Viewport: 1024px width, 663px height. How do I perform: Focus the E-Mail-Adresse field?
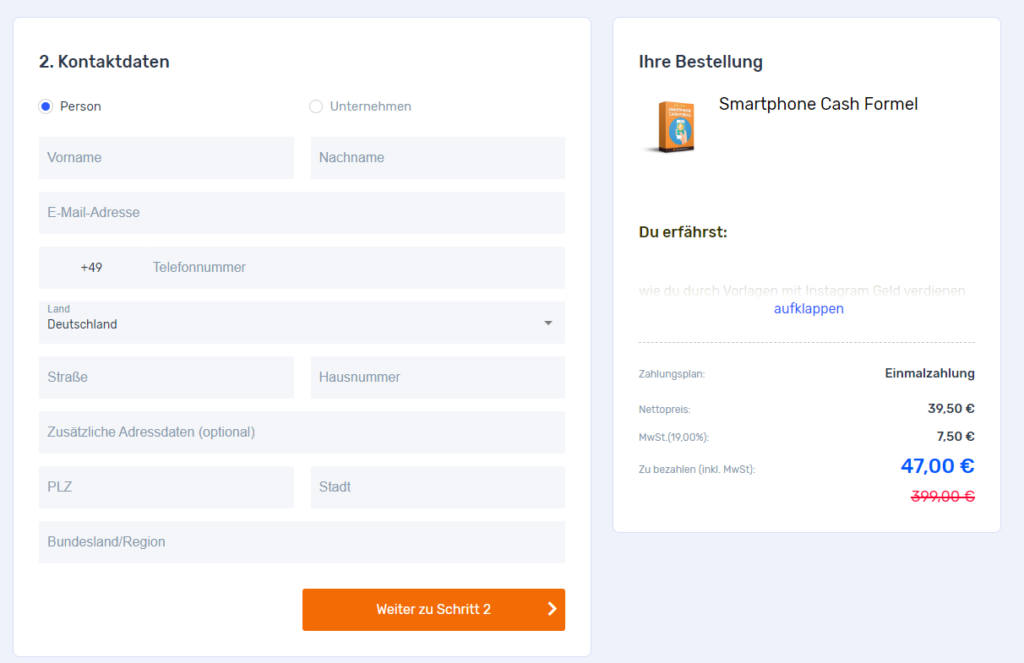[x=302, y=212]
